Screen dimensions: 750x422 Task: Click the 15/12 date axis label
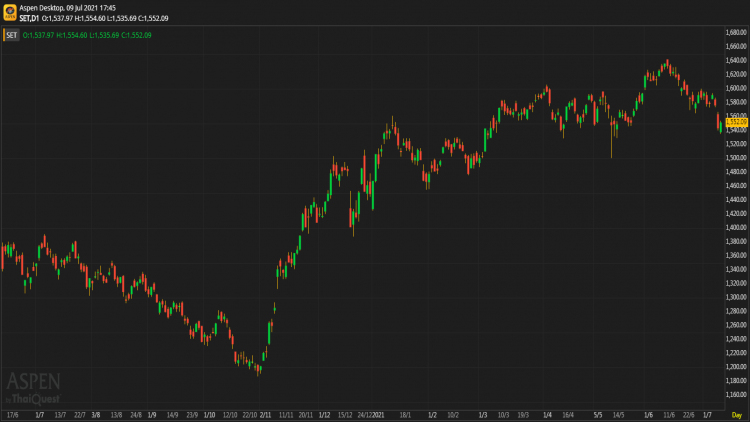click(345, 415)
